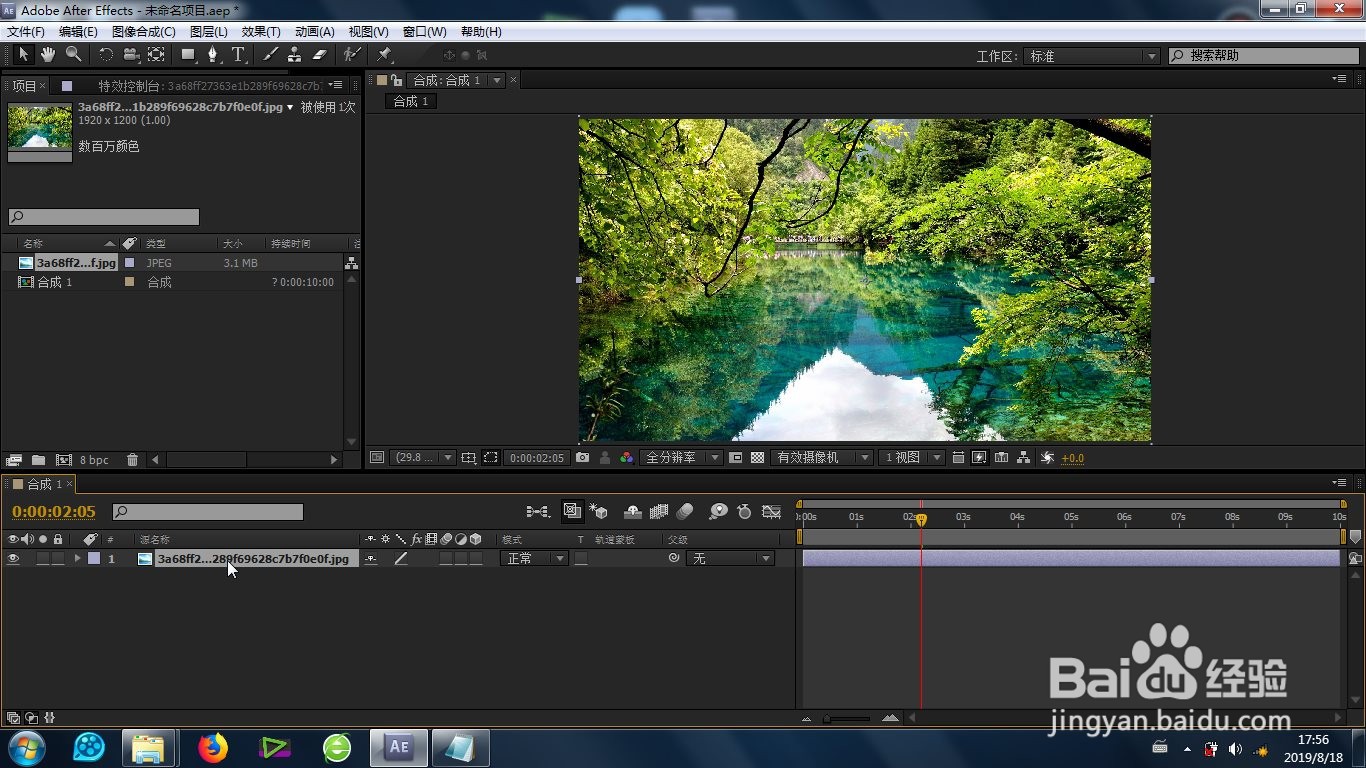
Task: Select the Zoom magnifier tool
Action: click(x=73, y=54)
